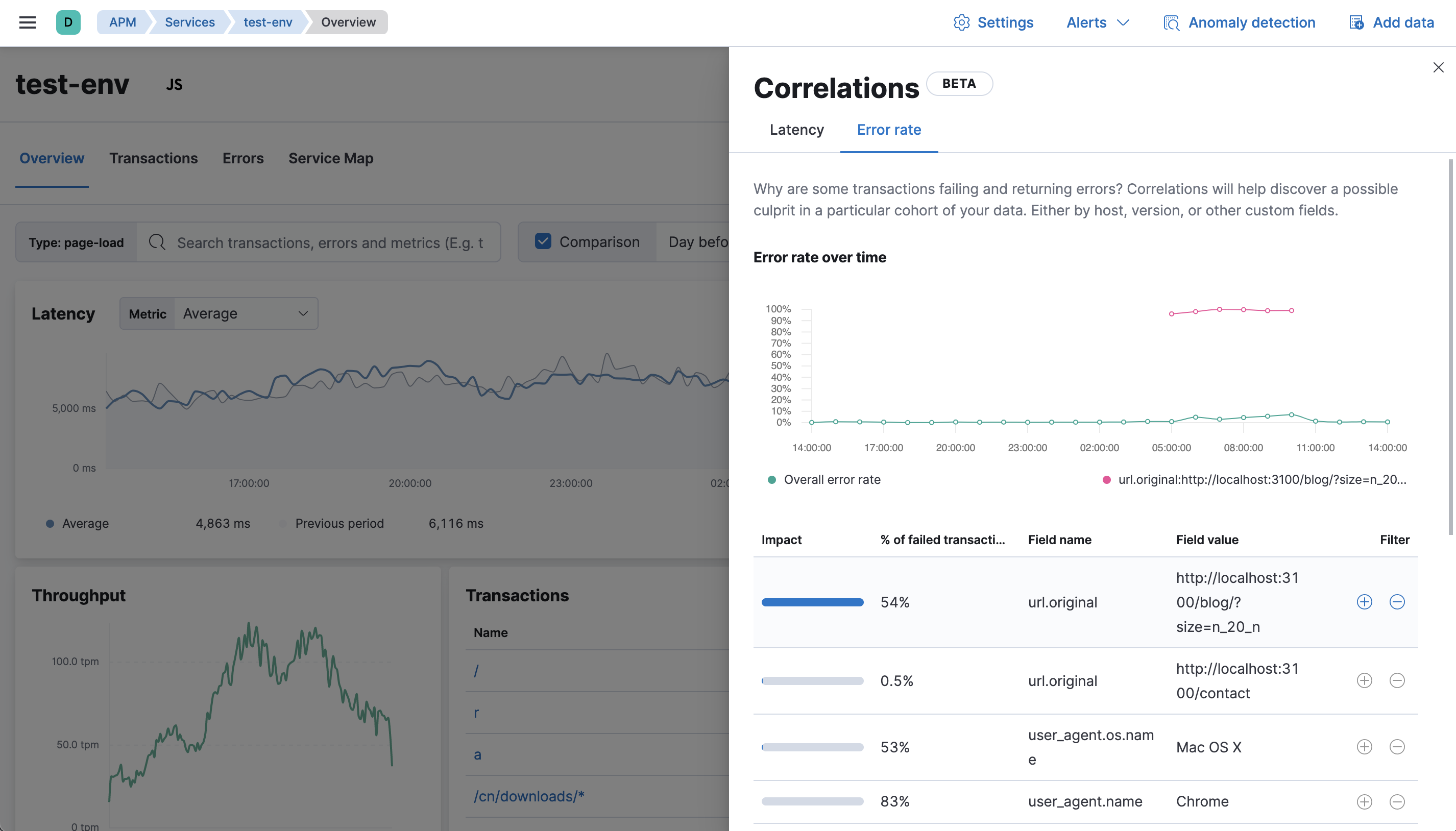Click the minus exclude icon for the Chrome row

pyautogui.click(x=1397, y=801)
